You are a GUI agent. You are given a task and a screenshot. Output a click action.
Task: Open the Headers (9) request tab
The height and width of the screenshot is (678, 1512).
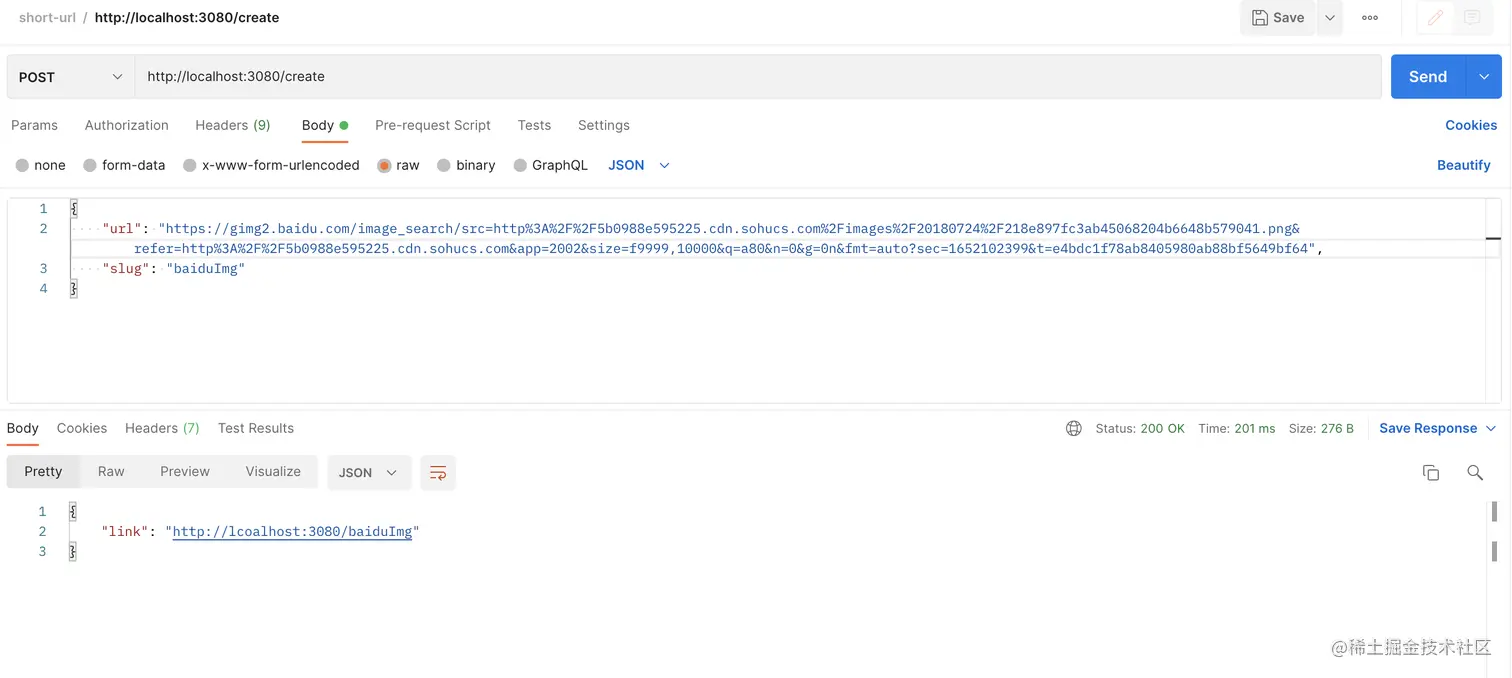[x=233, y=125]
